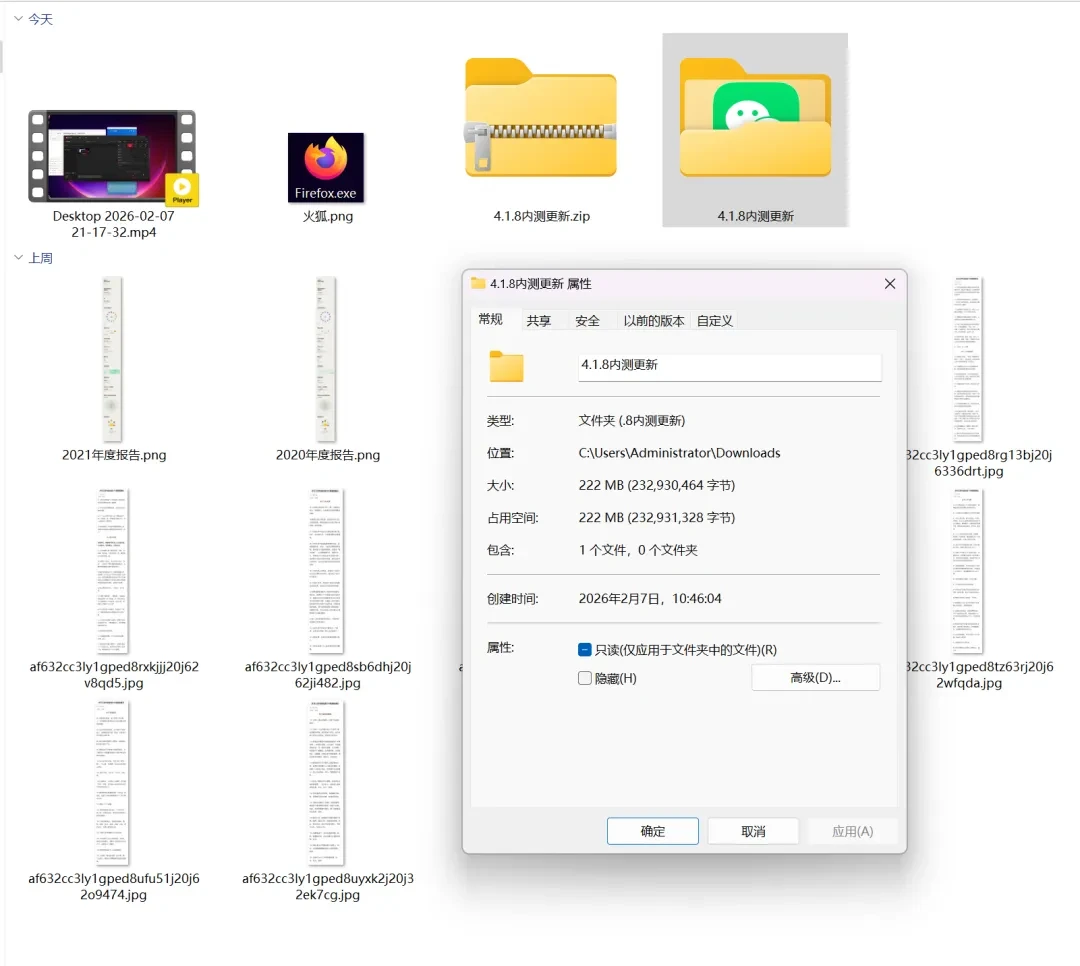The image size is (1080, 966).
Task: Open 2021年度报告.png thumbnail
Action: (x=112, y=359)
